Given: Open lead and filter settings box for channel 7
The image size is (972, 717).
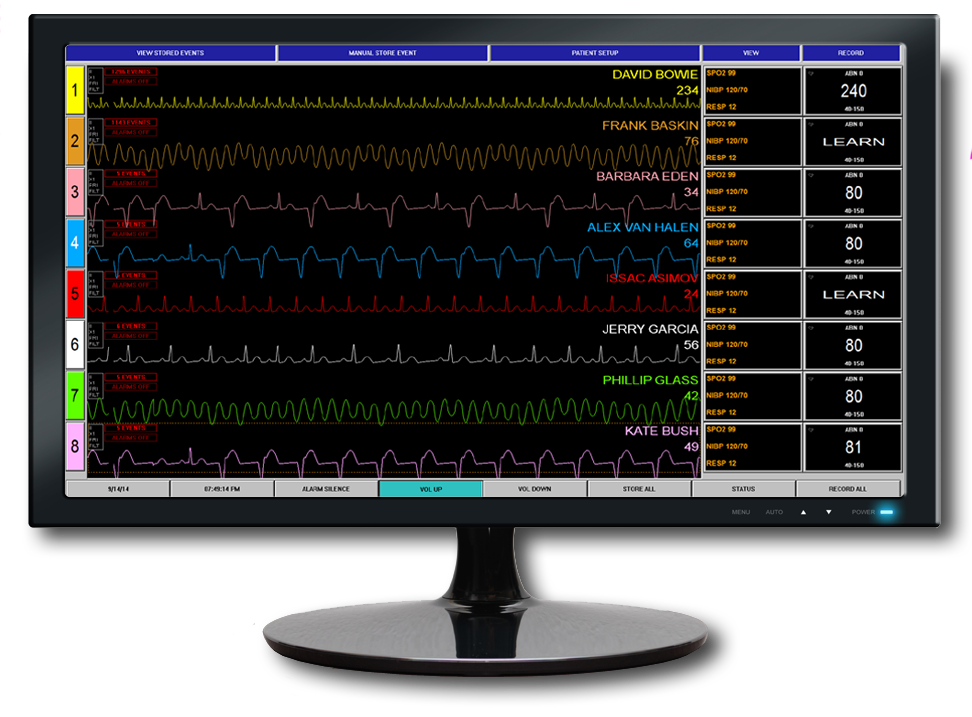Looking at the screenshot, I should [95, 385].
